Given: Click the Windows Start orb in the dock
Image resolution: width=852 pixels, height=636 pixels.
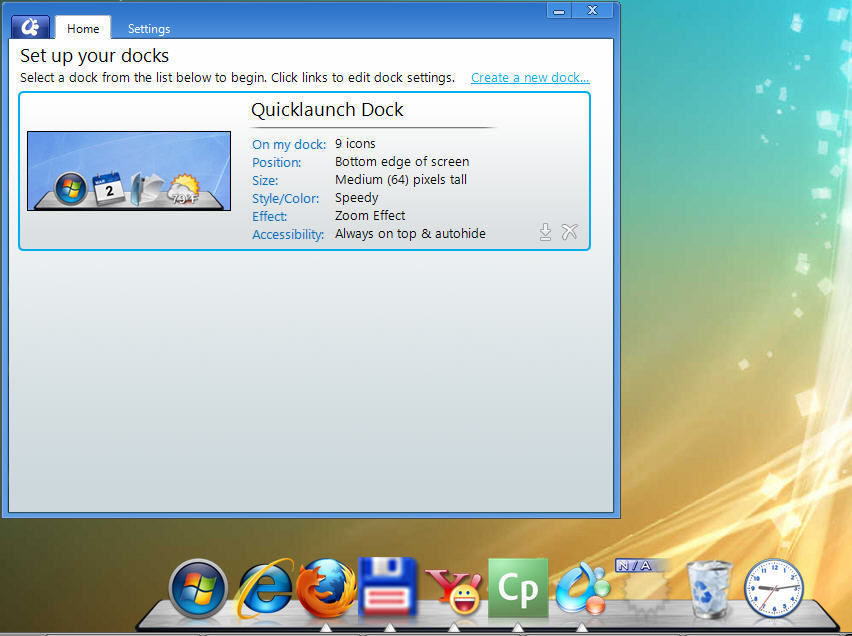Looking at the screenshot, I should [x=197, y=587].
